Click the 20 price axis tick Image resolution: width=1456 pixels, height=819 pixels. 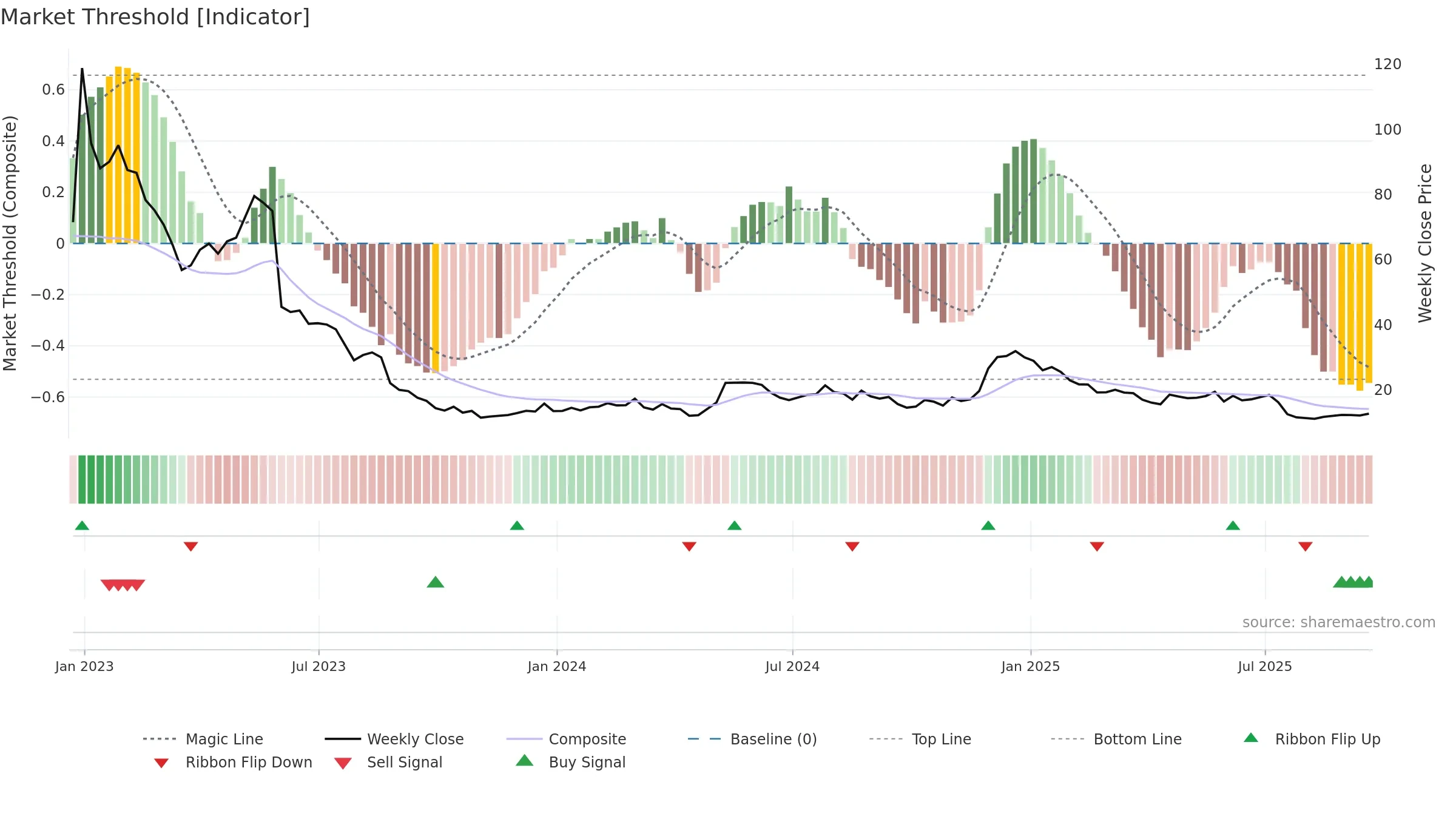pyautogui.click(x=1383, y=390)
